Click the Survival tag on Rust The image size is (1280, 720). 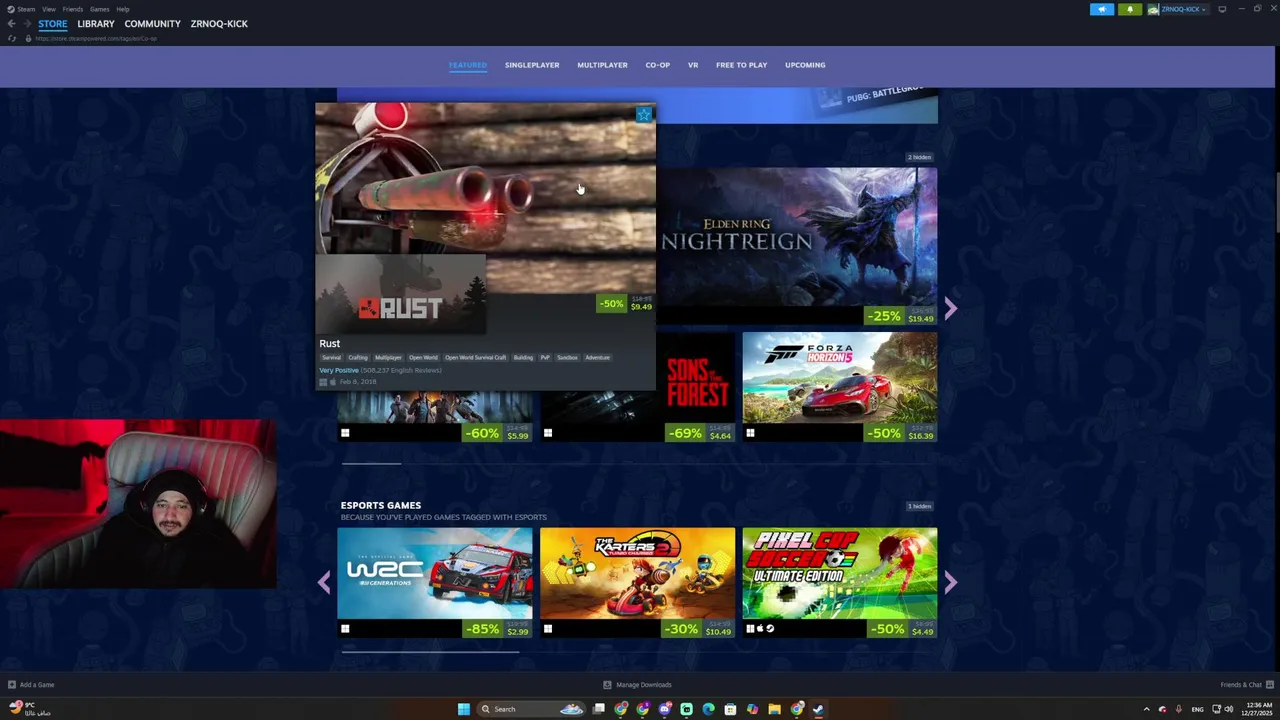[x=331, y=357]
